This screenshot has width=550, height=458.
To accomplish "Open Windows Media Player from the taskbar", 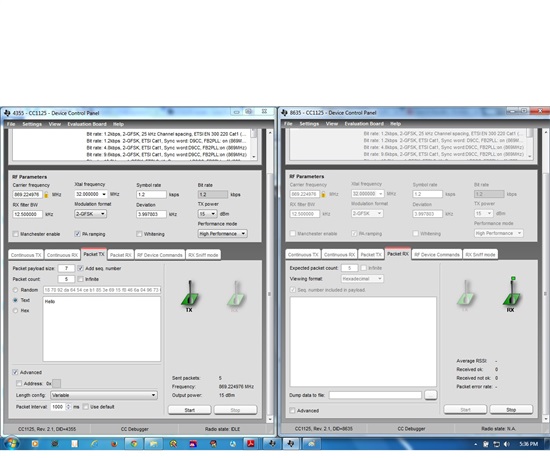I will (35, 444).
